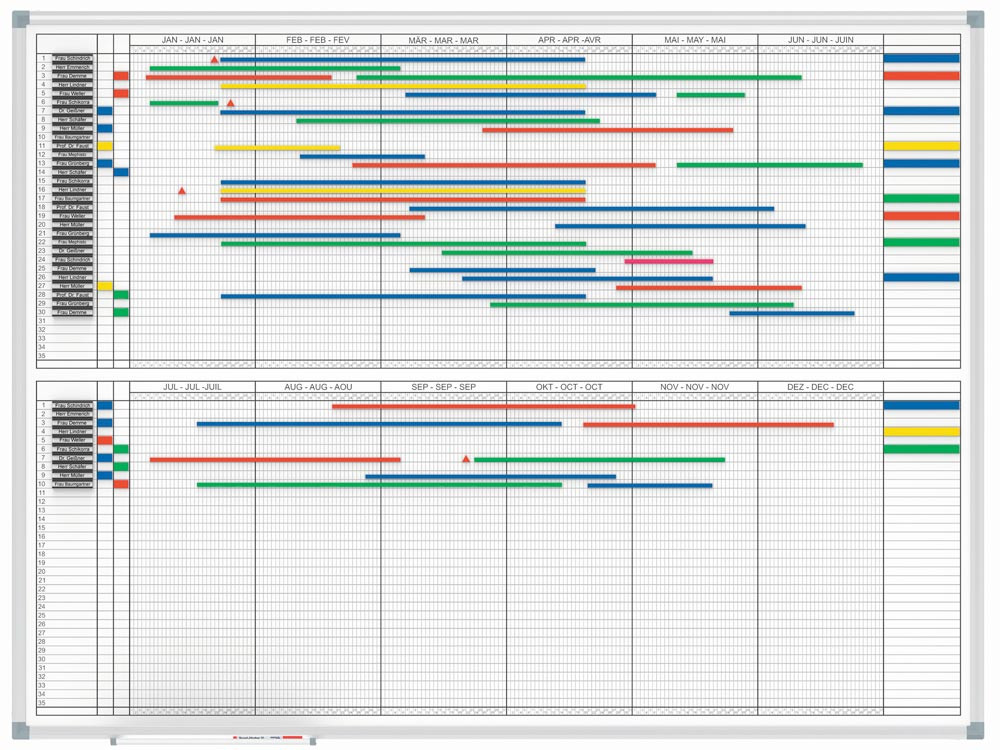Click the yellow square beside Prof. Dr. Faust row 11
Screen dimensions: 1000x750
pos(105,146)
